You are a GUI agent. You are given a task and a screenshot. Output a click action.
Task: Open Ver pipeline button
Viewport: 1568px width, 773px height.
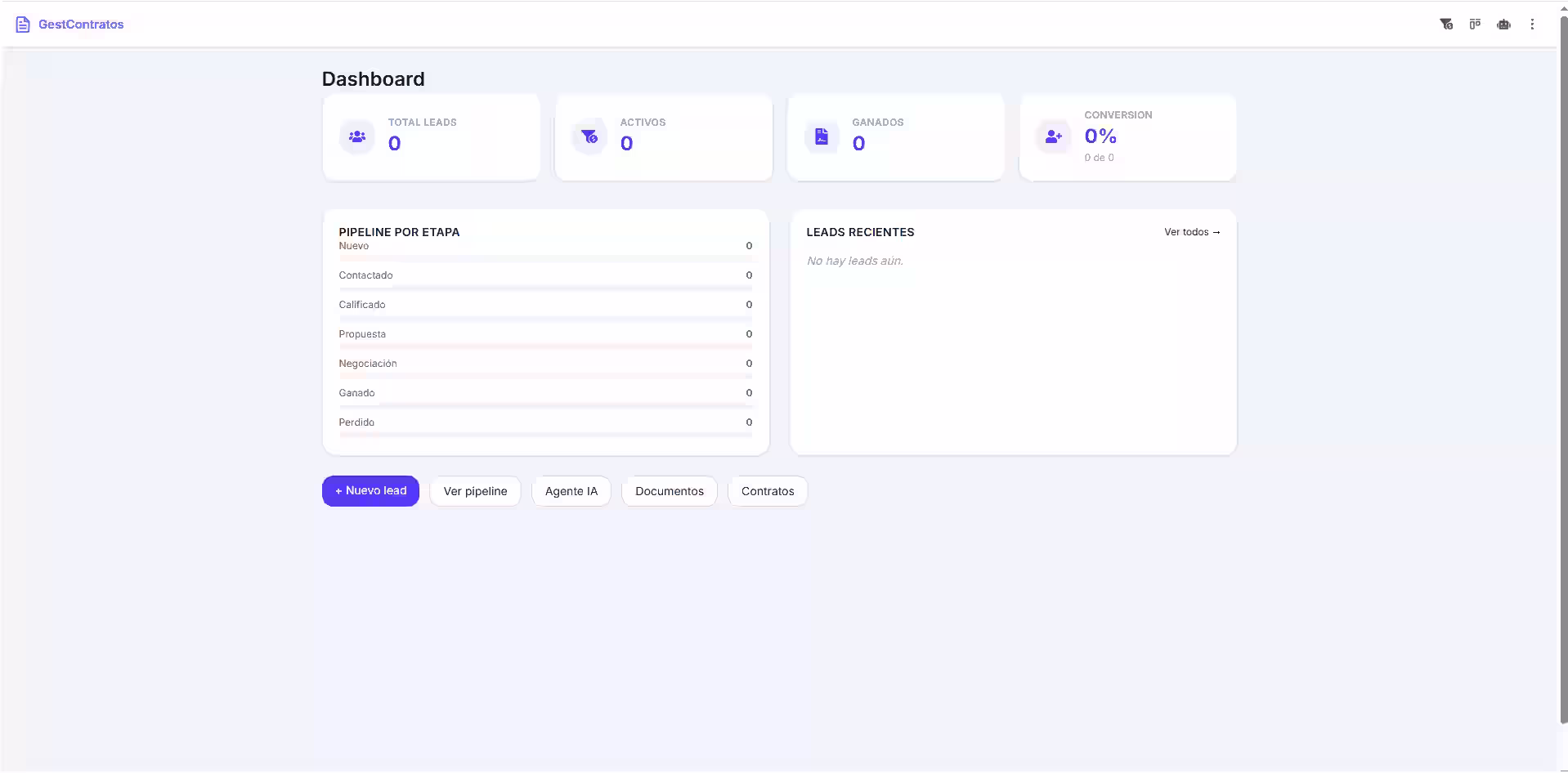tap(475, 491)
